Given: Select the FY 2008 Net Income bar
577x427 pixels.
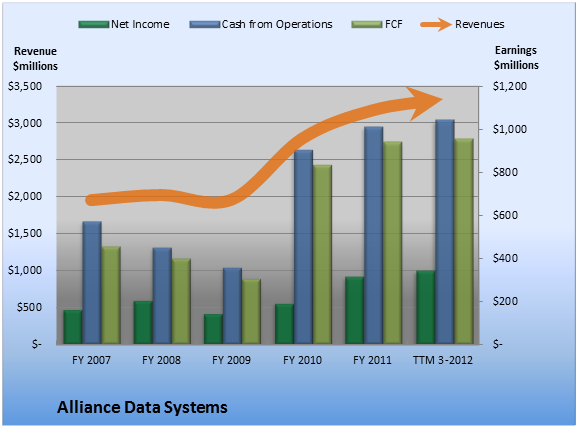Looking at the screenshot, I should pos(143,323).
